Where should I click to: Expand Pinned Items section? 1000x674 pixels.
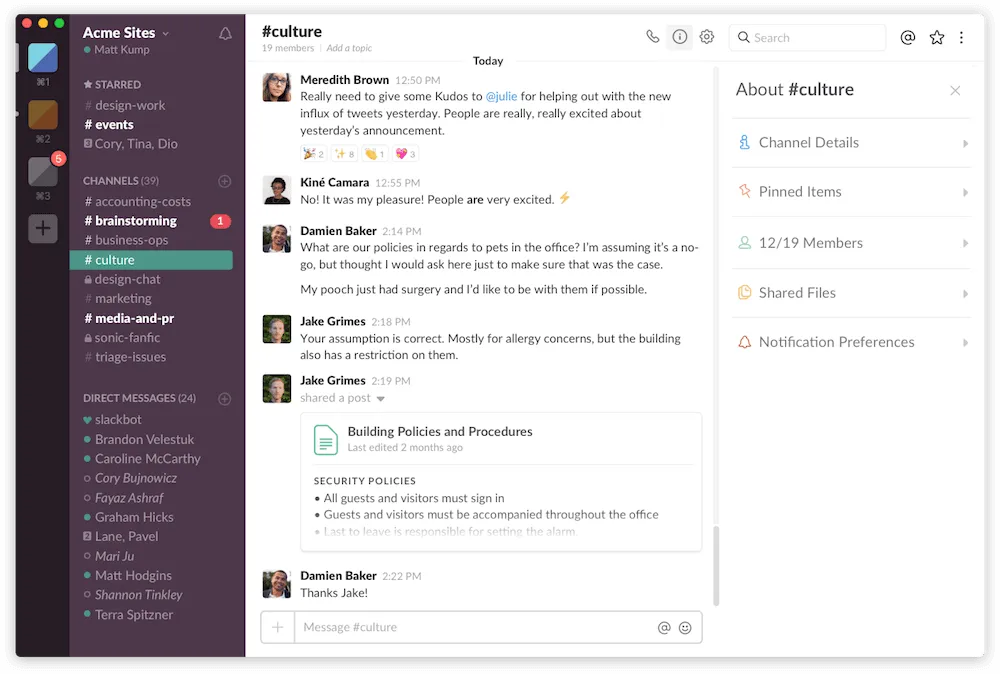tap(851, 192)
